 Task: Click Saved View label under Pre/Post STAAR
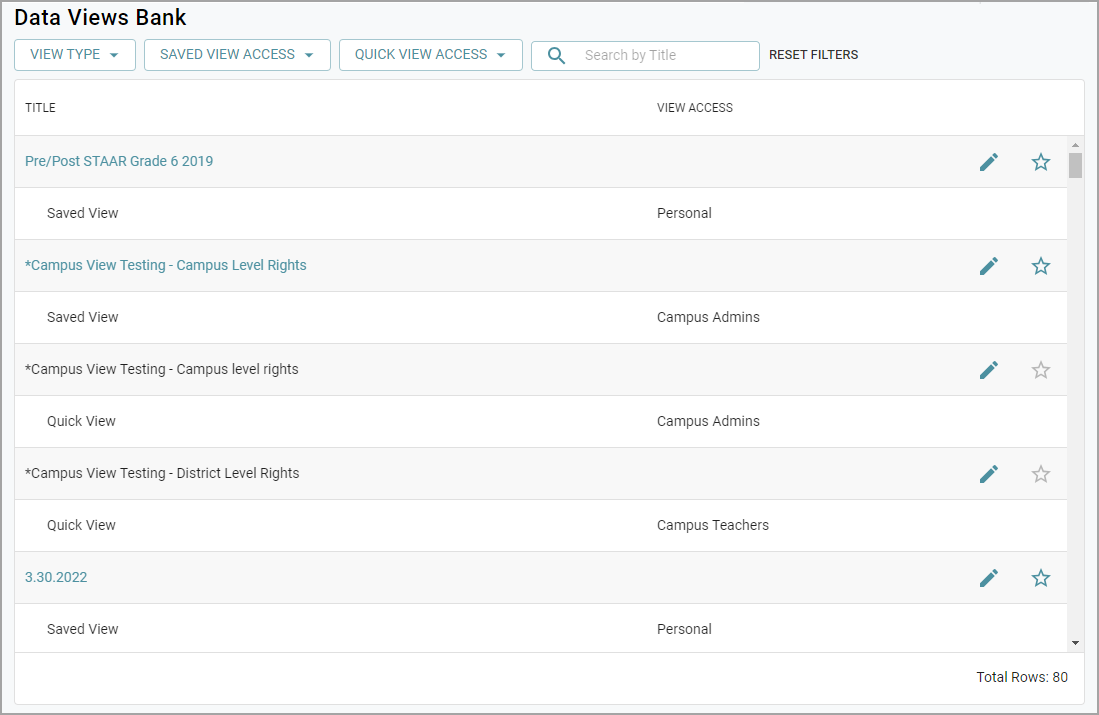[83, 213]
